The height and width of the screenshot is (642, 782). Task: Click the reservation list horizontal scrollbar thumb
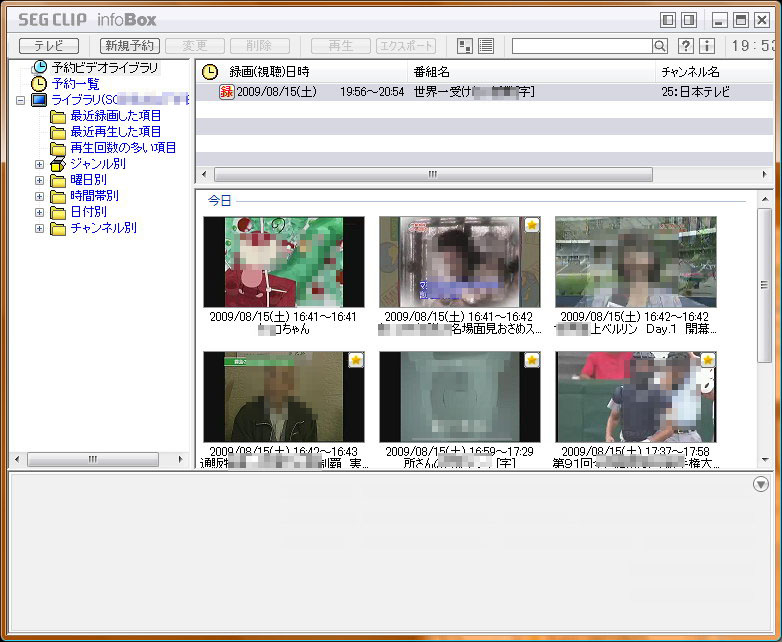(433, 174)
